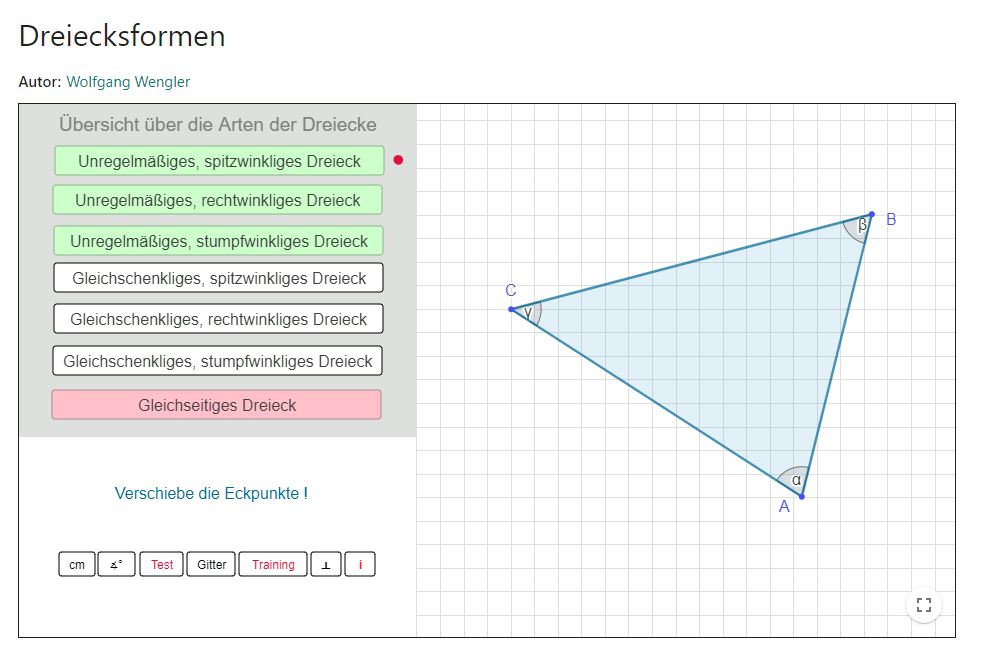Image resolution: width=985 pixels, height=654 pixels.
Task: Toggle the Gitter grid button
Action: pyautogui.click(x=211, y=565)
